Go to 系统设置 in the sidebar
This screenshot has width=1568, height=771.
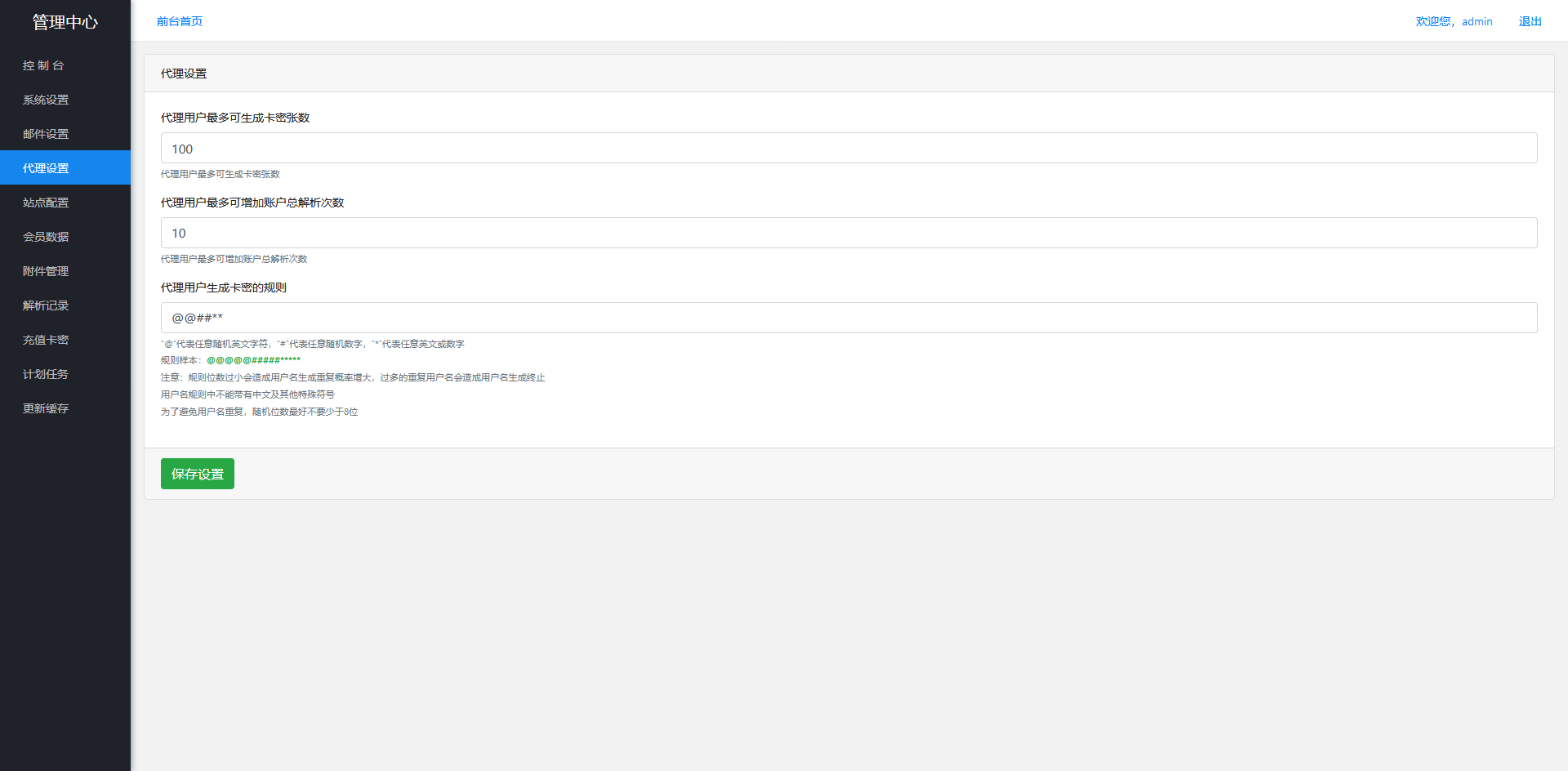[46, 100]
